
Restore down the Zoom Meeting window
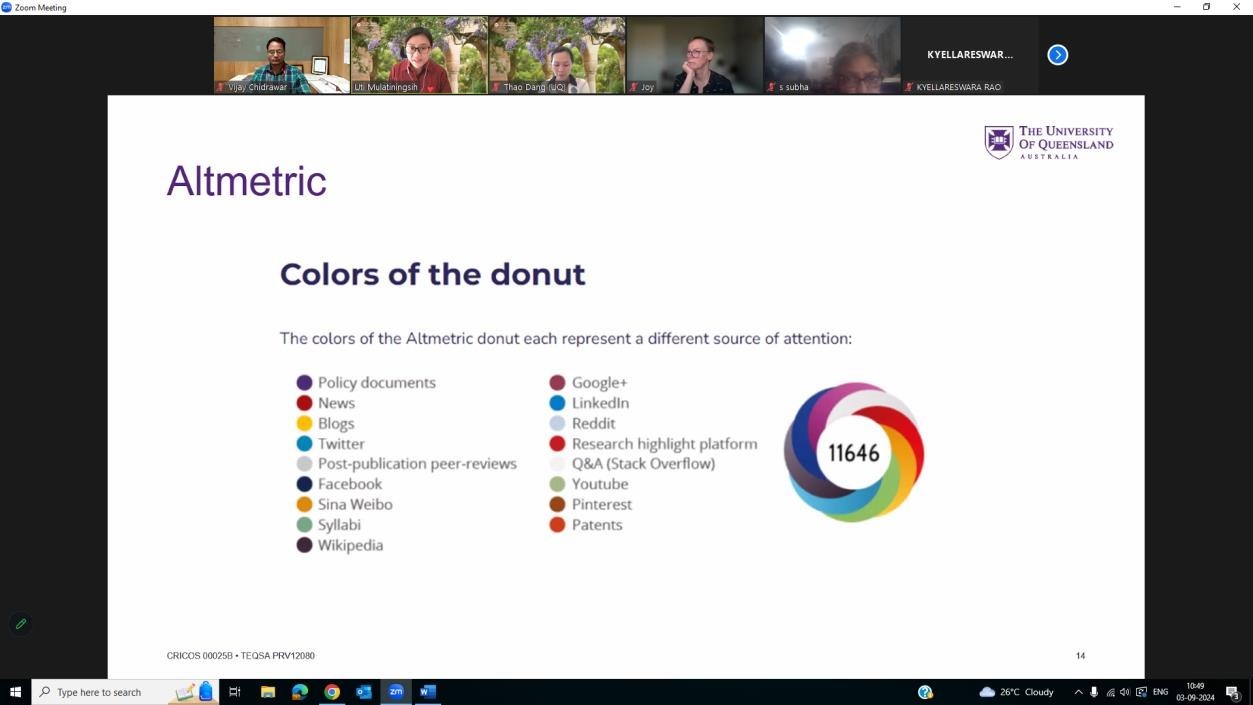point(1206,7)
